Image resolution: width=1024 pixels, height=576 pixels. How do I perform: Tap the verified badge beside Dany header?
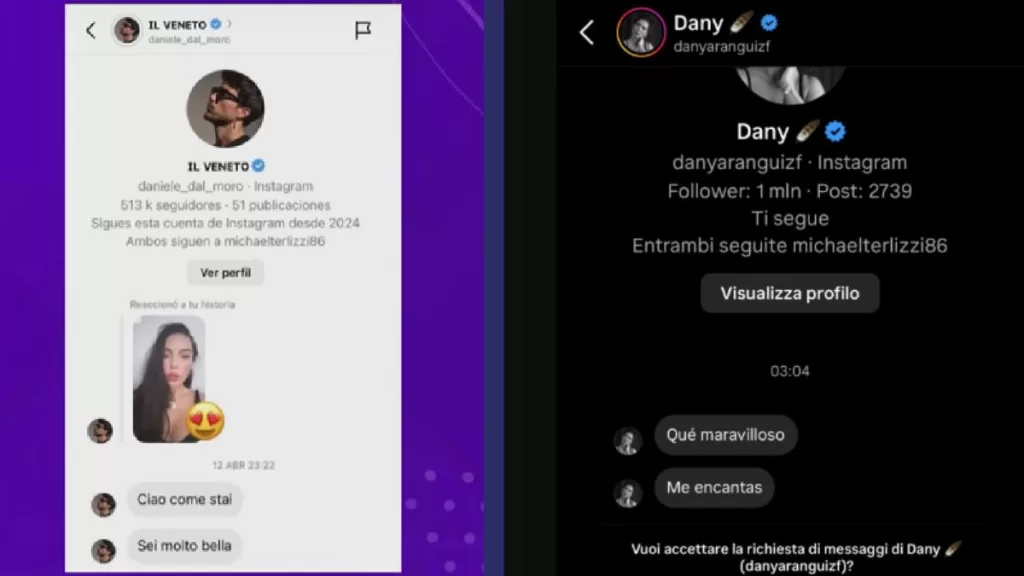click(x=769, y=23)
